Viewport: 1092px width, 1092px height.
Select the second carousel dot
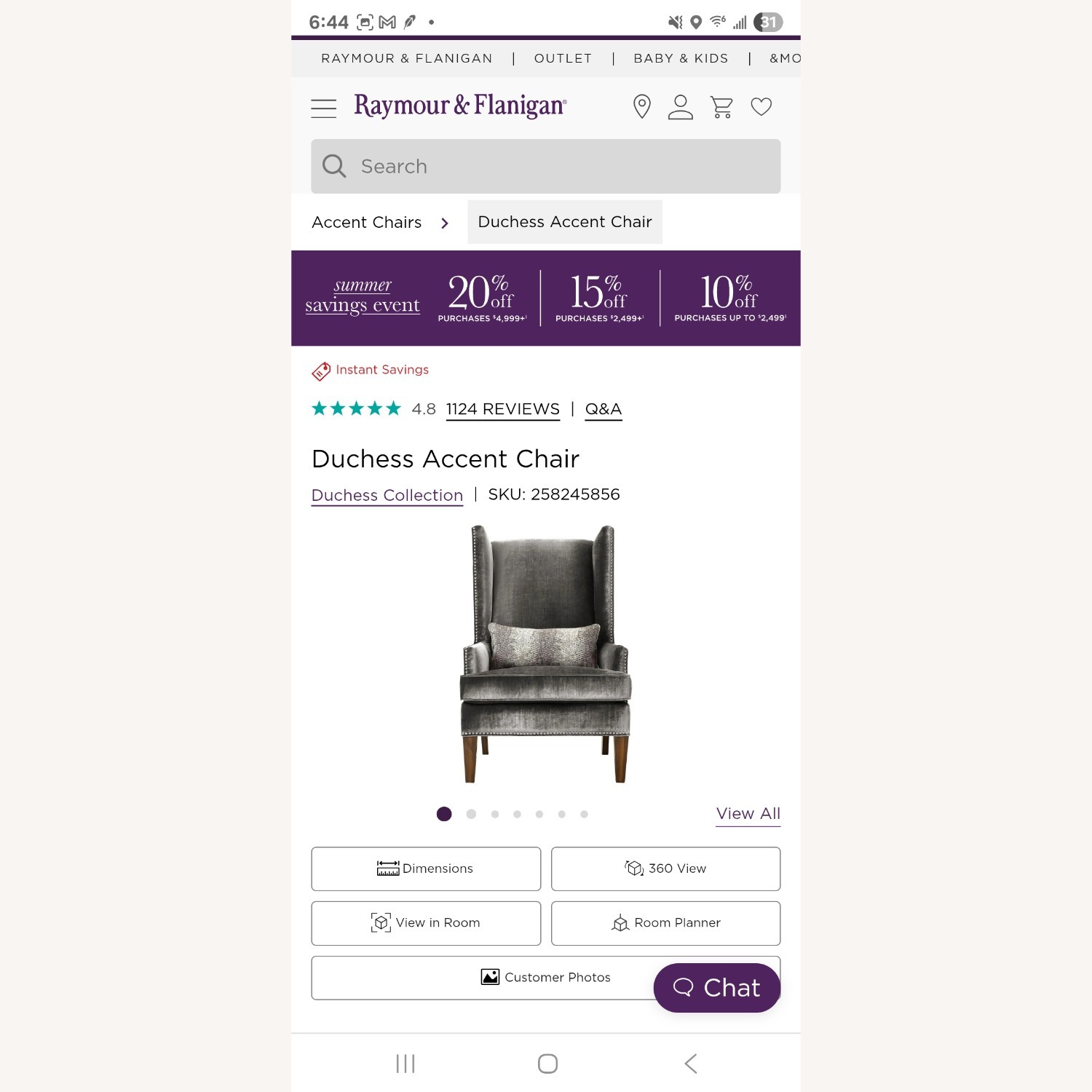470,814
